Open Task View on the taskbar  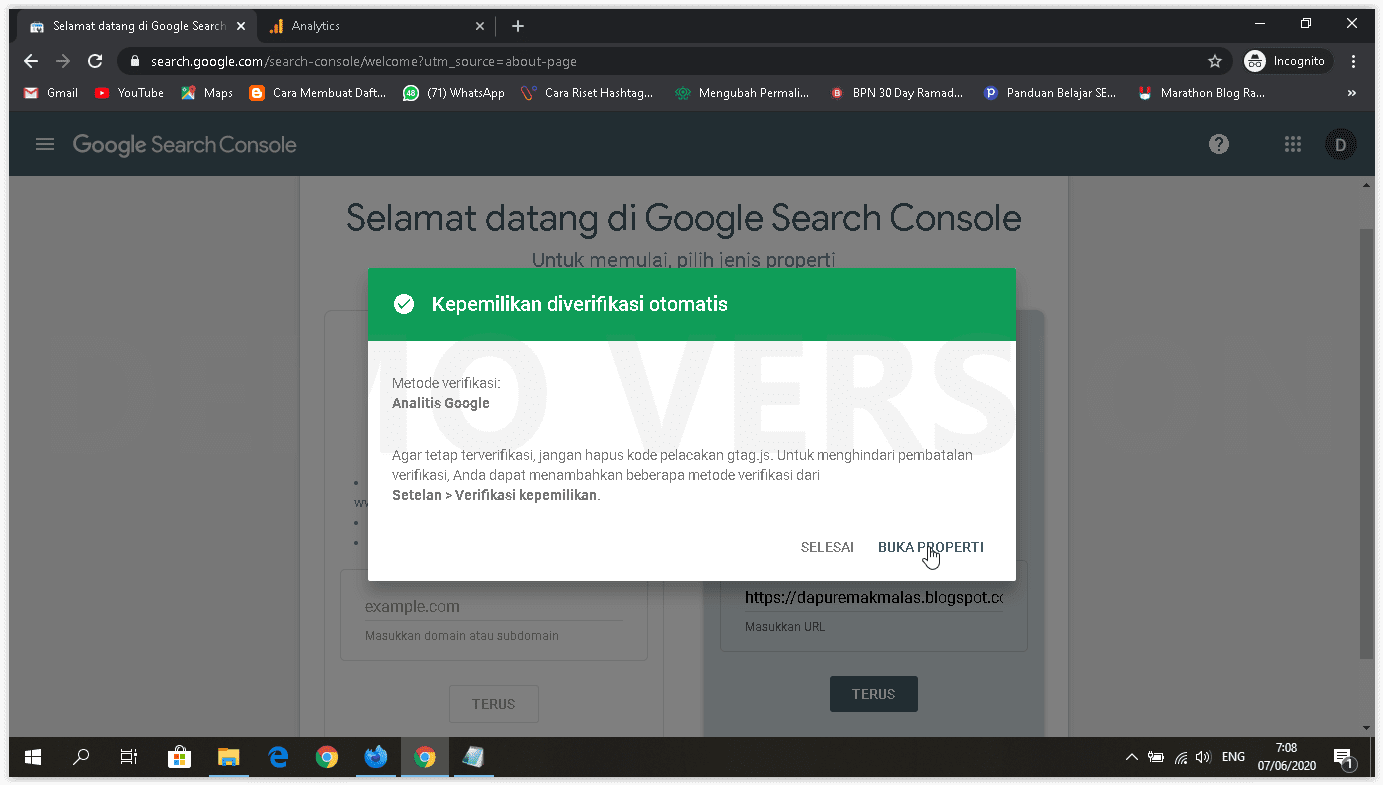(x=129, y=757)
